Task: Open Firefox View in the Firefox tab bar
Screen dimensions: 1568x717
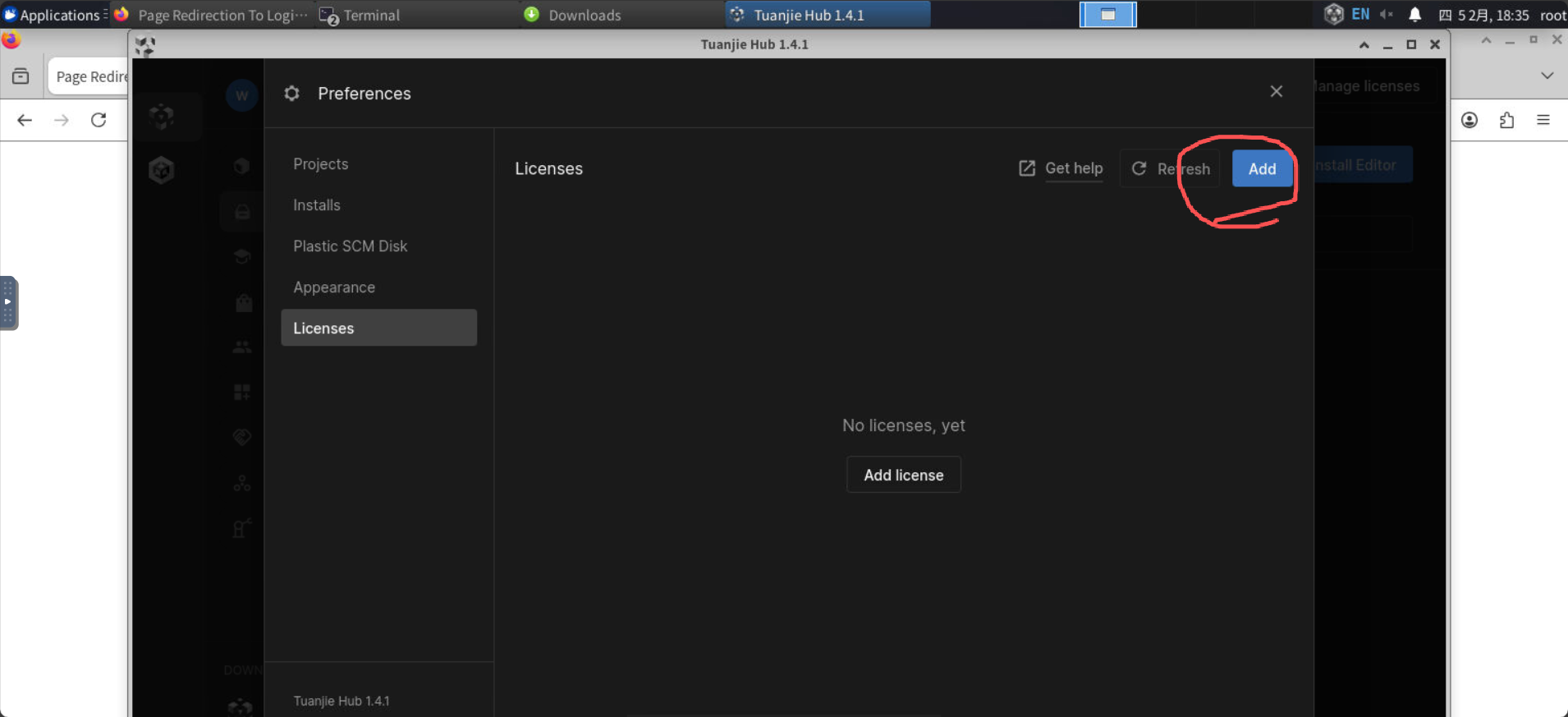Action: (x=21, y=76)
